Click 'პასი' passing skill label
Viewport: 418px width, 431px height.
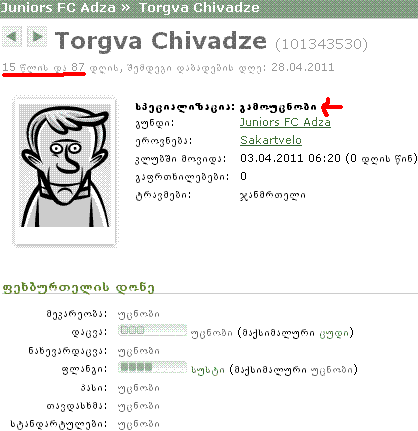[x=94, y=388]
